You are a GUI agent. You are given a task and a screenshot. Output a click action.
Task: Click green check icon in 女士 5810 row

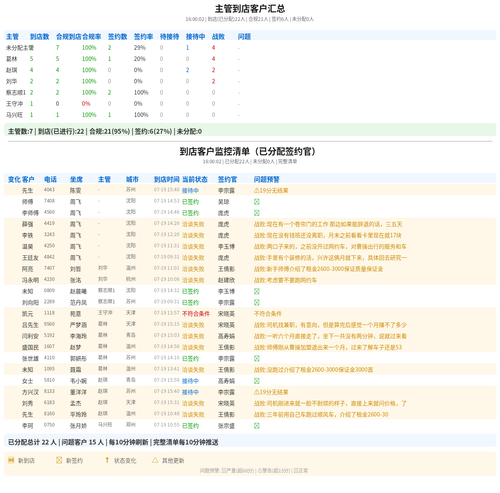pos(257,381)
